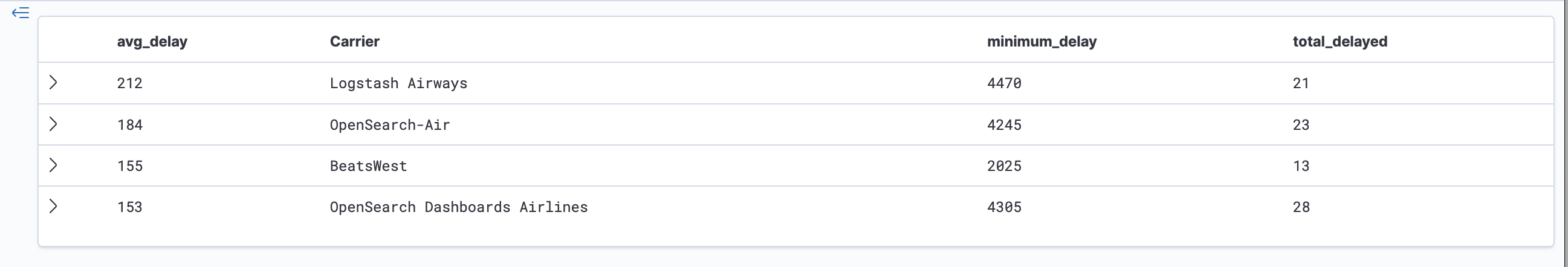Select the OpenSearch Dashboards Airlines cell
Screen dimensions: 1568x267
tap(458, 207)
